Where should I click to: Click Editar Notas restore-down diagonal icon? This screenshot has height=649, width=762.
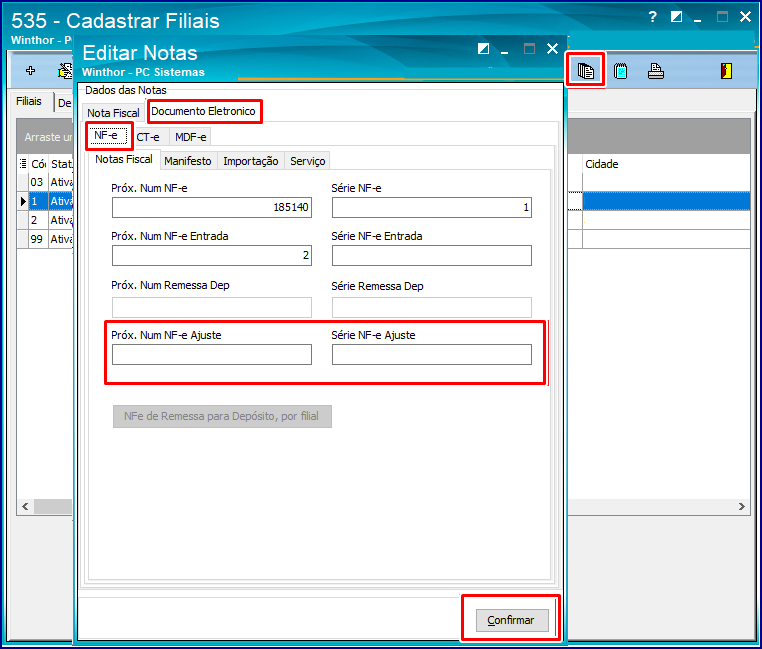tap(483, 49)
